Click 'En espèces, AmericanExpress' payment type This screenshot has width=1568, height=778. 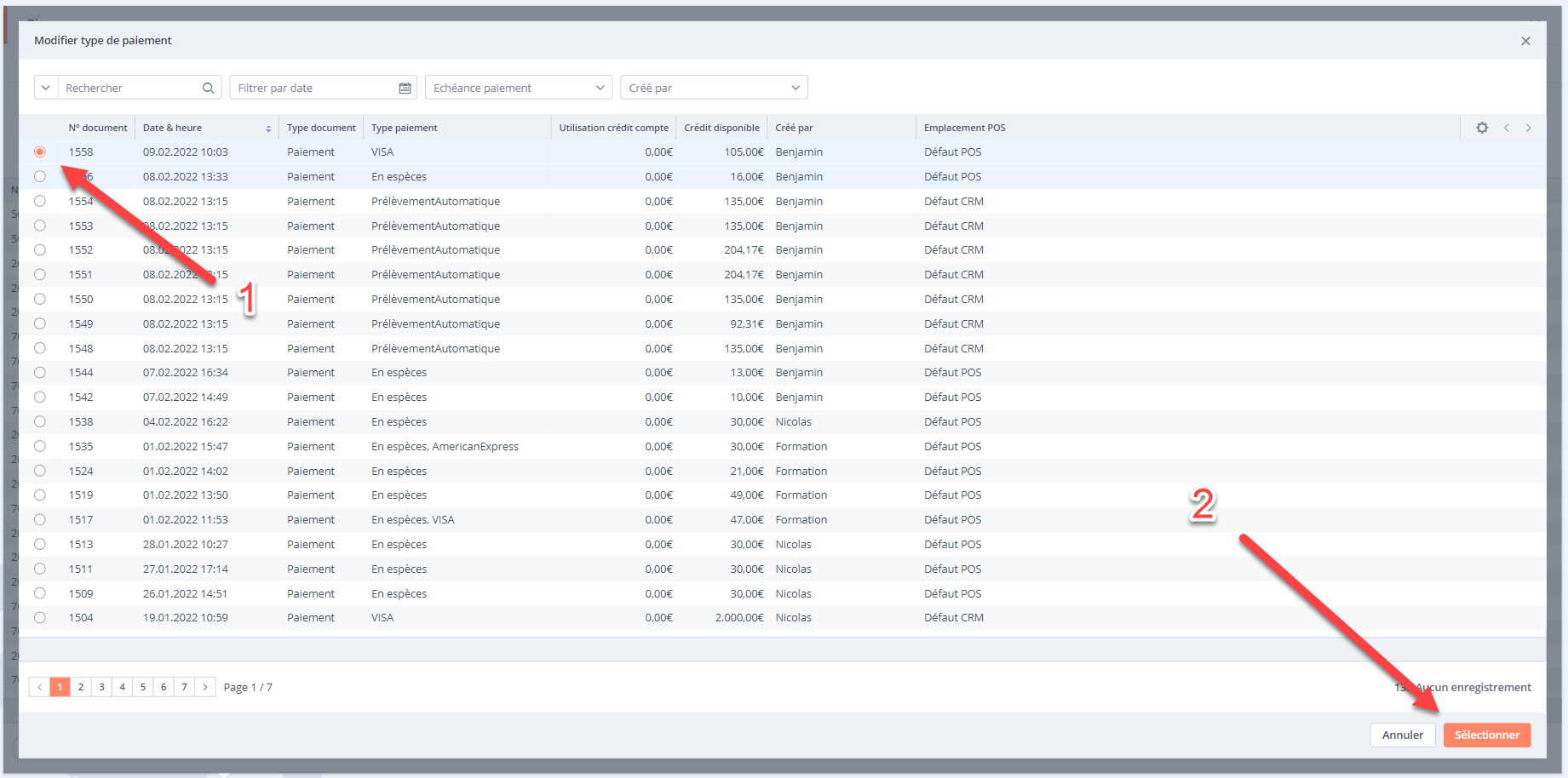(x=445, y=446)
